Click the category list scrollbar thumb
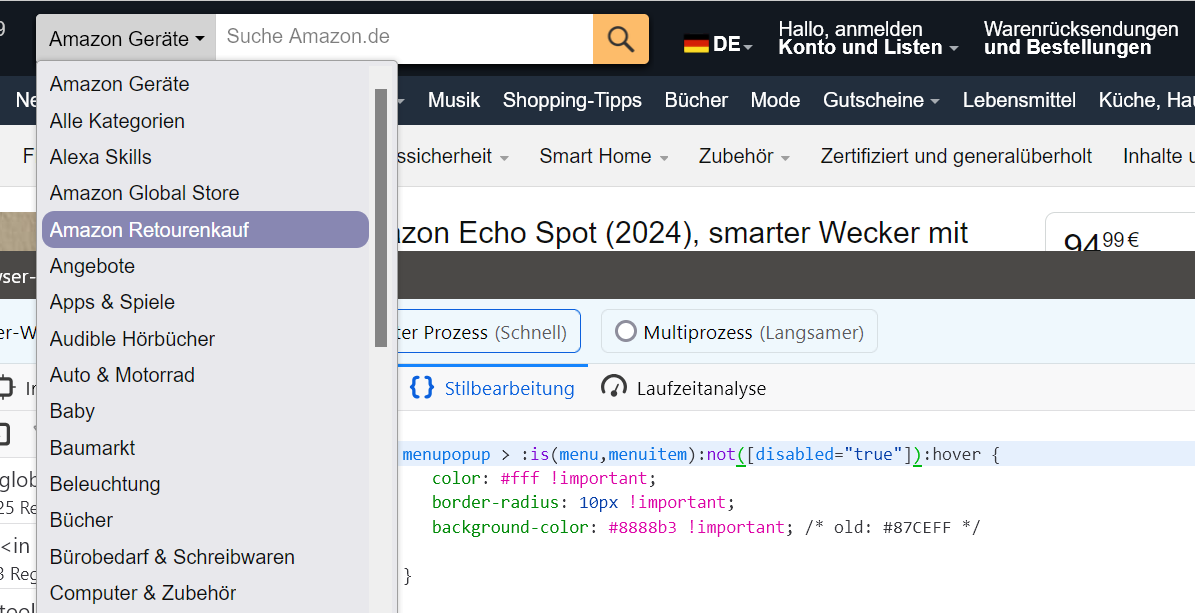 coord(381,218)
